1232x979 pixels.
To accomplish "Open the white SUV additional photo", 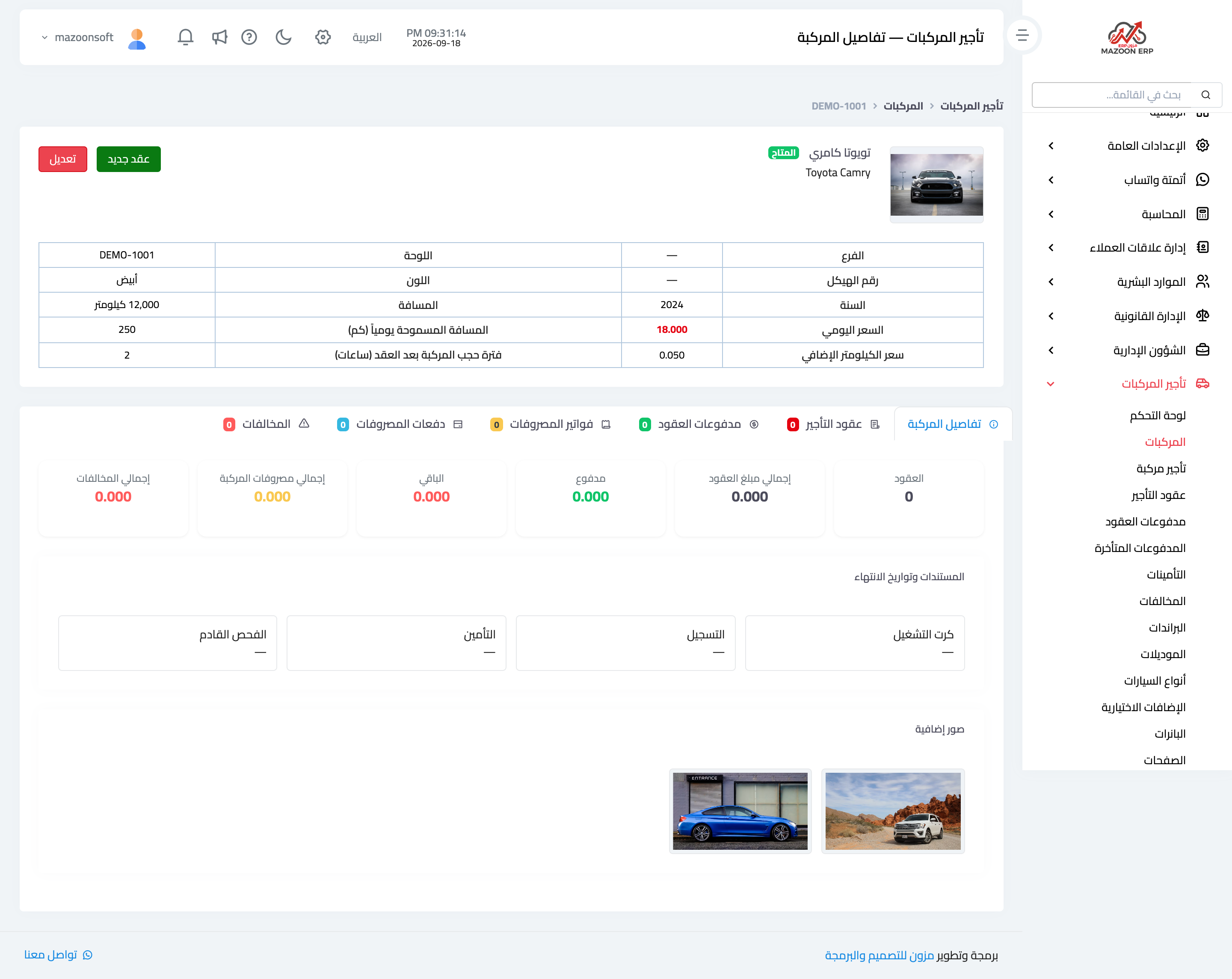I will click(x=893, y=811).
